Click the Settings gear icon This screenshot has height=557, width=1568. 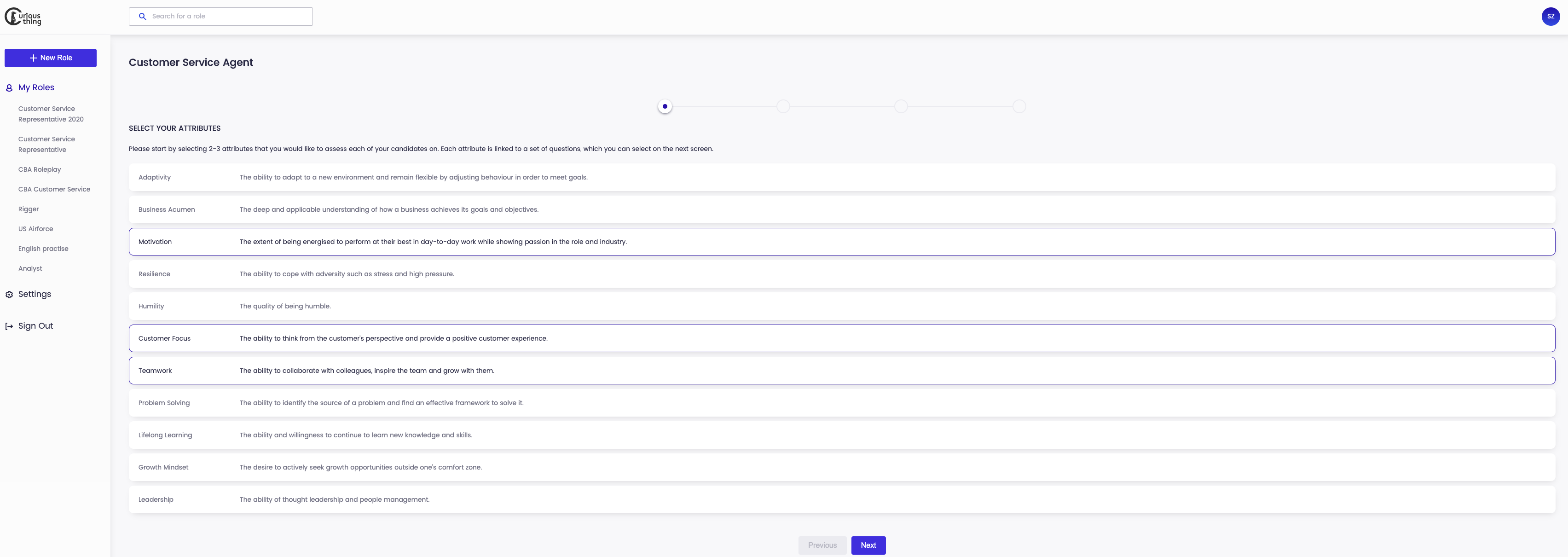pyautogui.click(x=9, y=295)
